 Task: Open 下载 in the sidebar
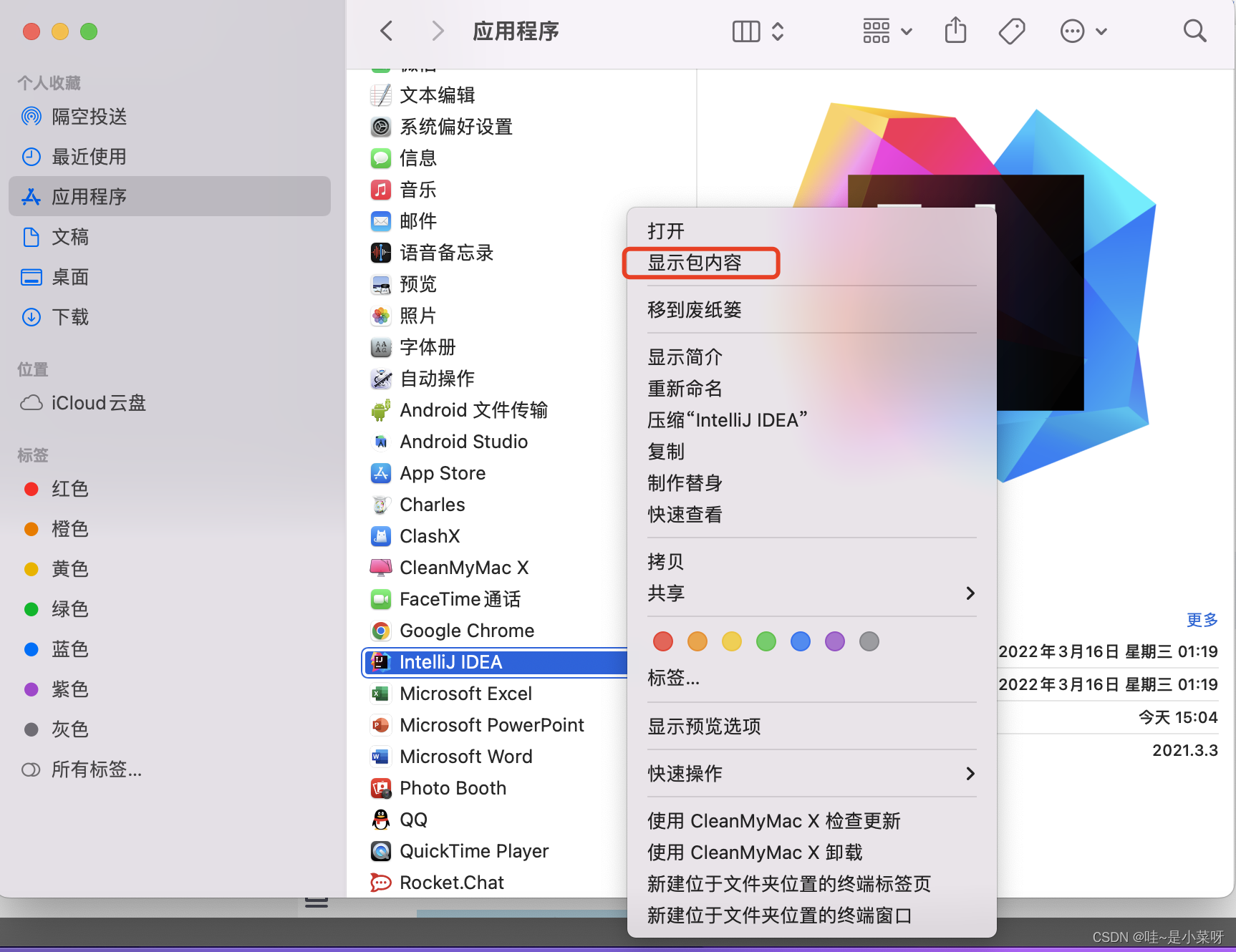click(x=170, y=317)
